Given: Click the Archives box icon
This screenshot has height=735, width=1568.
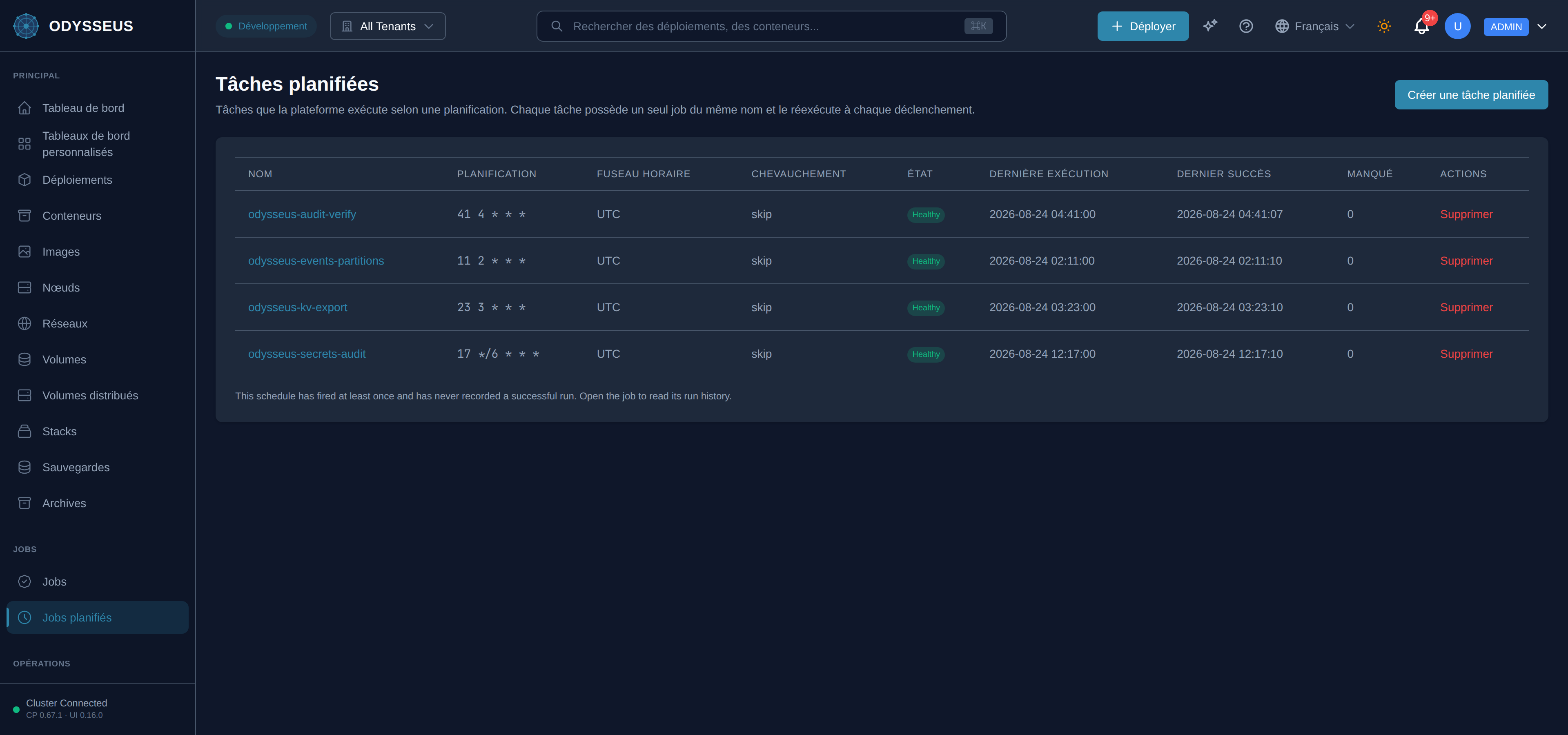Looking at the screenshot, I should click(24, 503).
